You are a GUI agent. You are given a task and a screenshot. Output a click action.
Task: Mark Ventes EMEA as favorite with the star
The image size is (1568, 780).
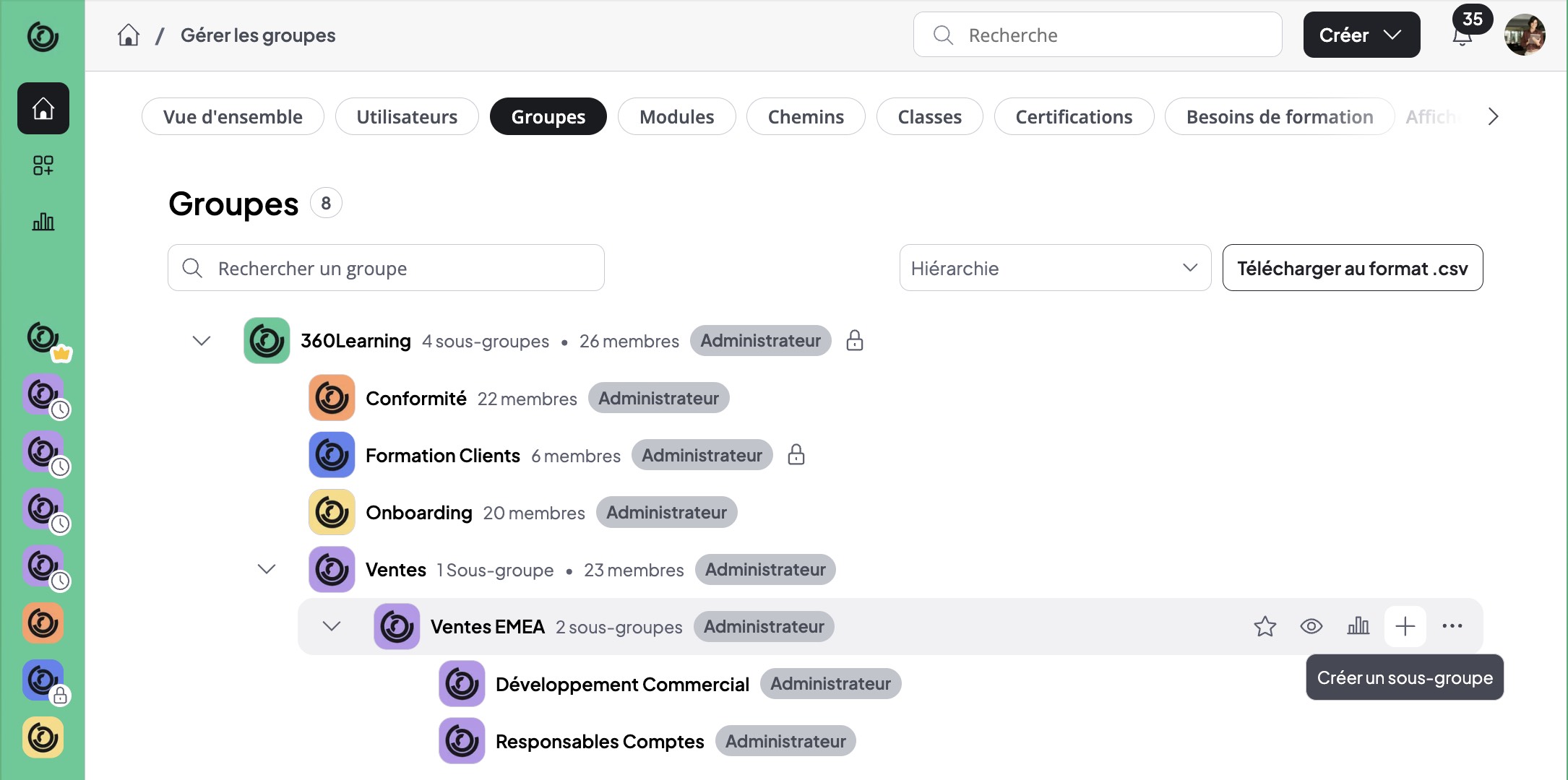point(1265,626)
